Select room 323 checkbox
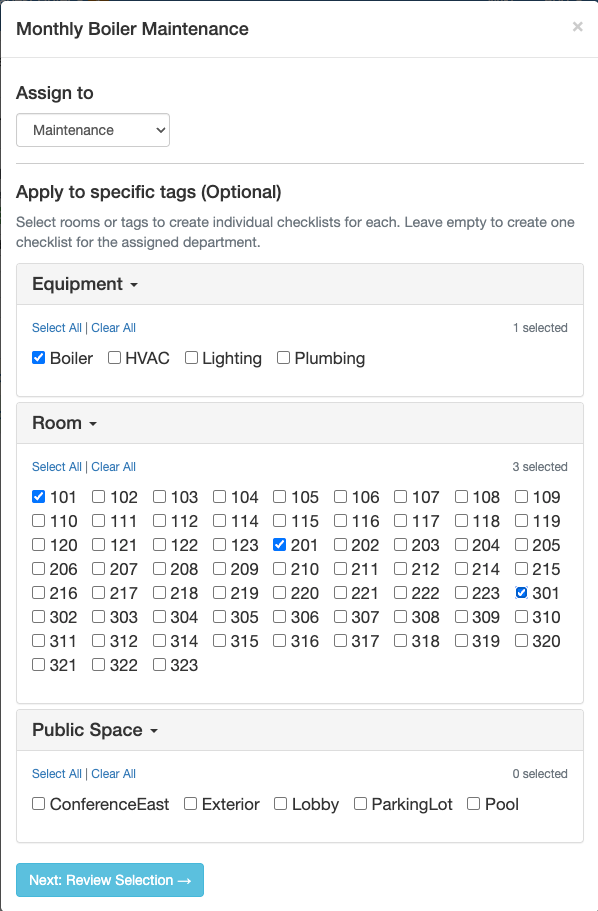The image size is (598, 911). [x=159, y=664]
